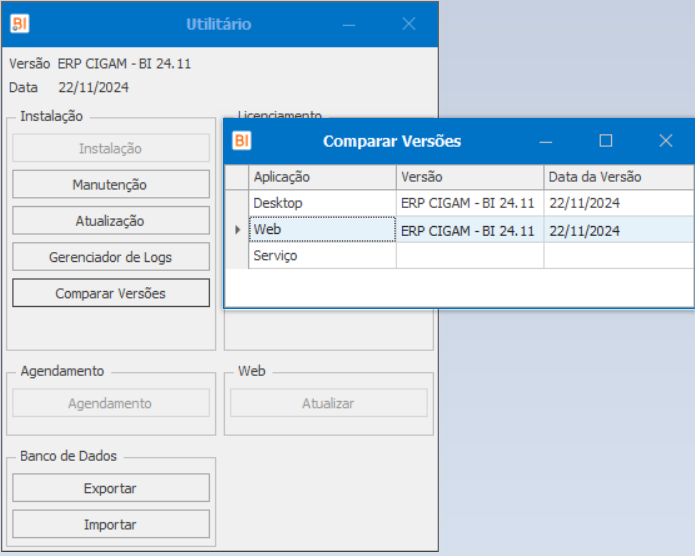
Task: Click the Web row's version cell
Action: (469, 230)
